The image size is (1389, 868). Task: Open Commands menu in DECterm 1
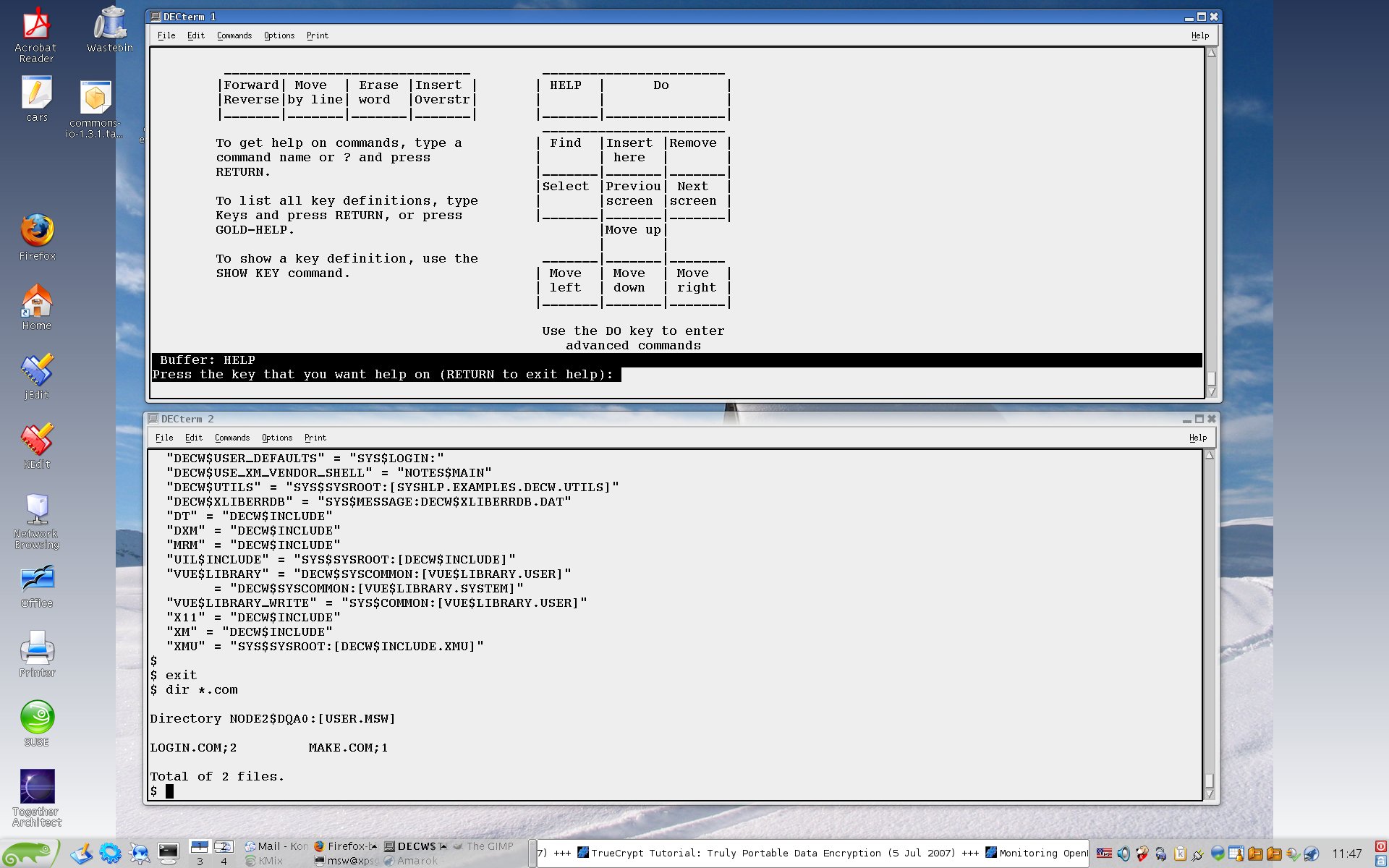coord(234,35)
